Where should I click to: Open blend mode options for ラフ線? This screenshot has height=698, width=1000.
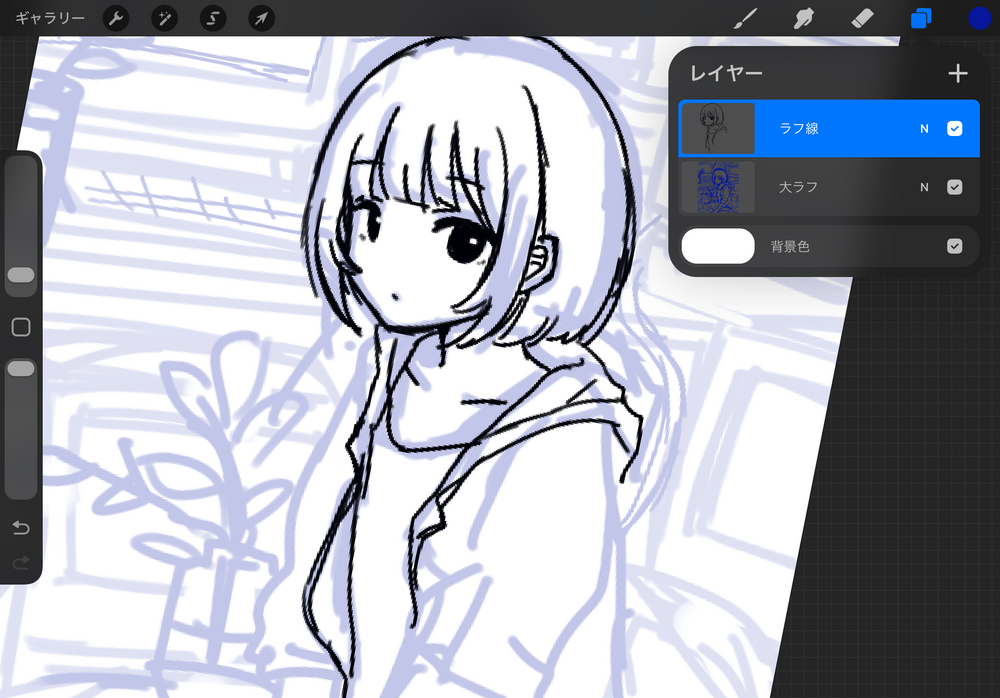click(x=924, y=128)
